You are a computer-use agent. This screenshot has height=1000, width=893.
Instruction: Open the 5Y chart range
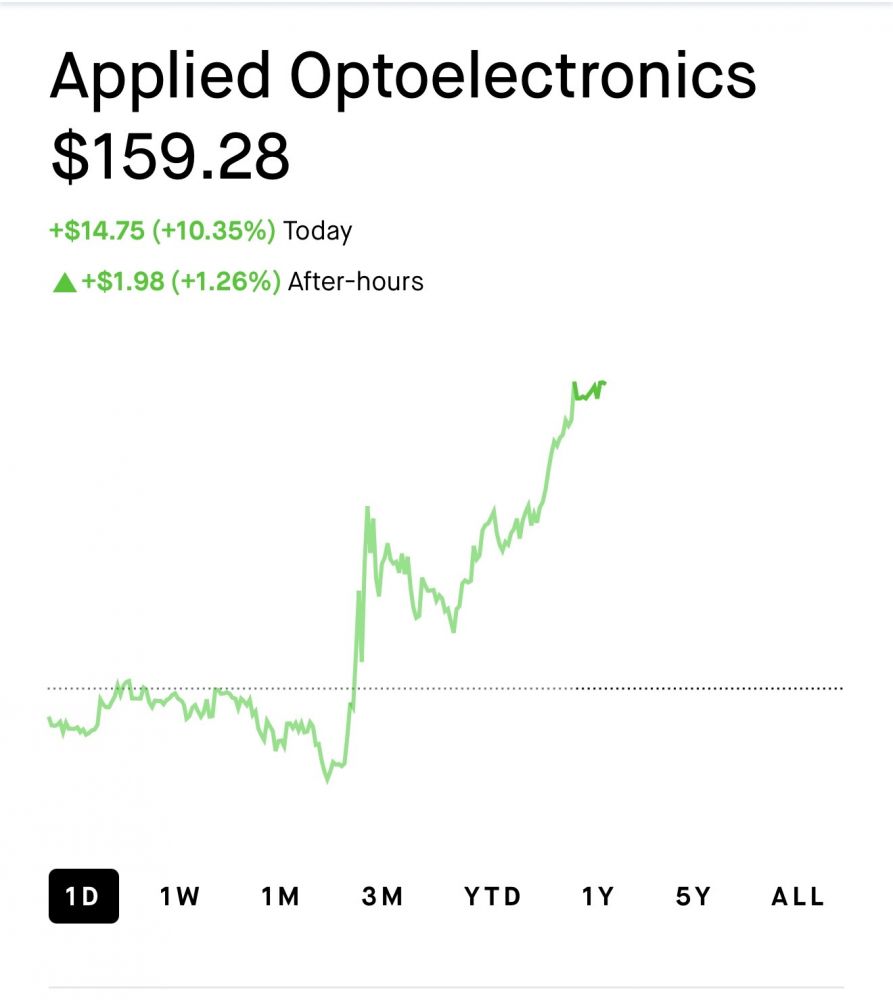click(x=693, y=896)
